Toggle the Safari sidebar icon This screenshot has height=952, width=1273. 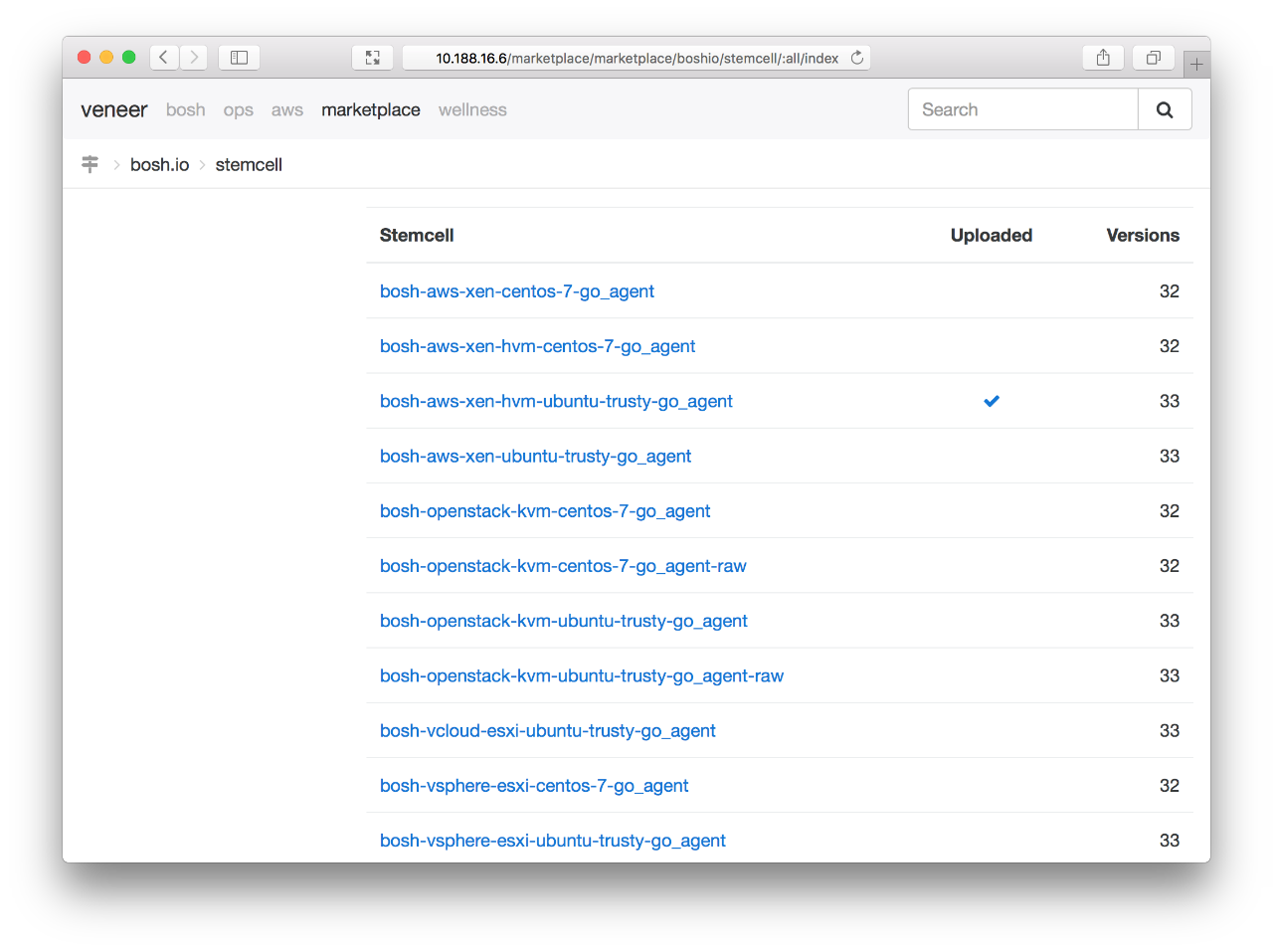pyautogui.click(x=239, y=58)
